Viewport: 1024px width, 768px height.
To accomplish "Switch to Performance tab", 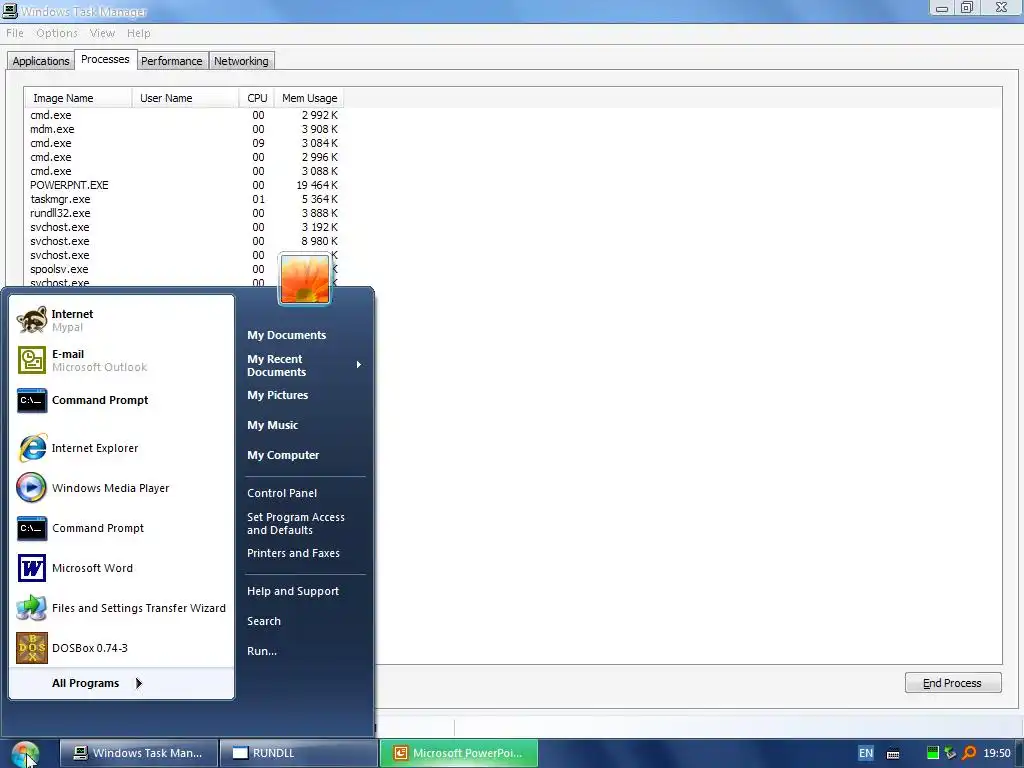I will pos(172,61).
